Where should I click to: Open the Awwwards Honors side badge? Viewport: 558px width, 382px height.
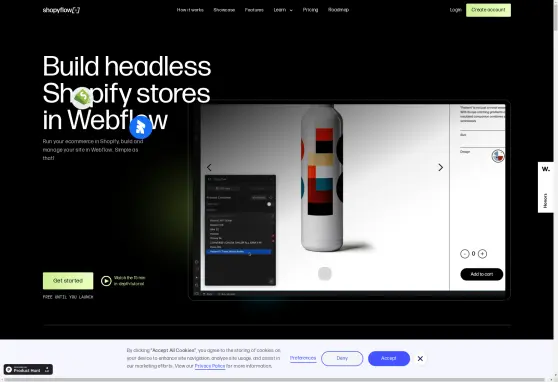(546, 187)
